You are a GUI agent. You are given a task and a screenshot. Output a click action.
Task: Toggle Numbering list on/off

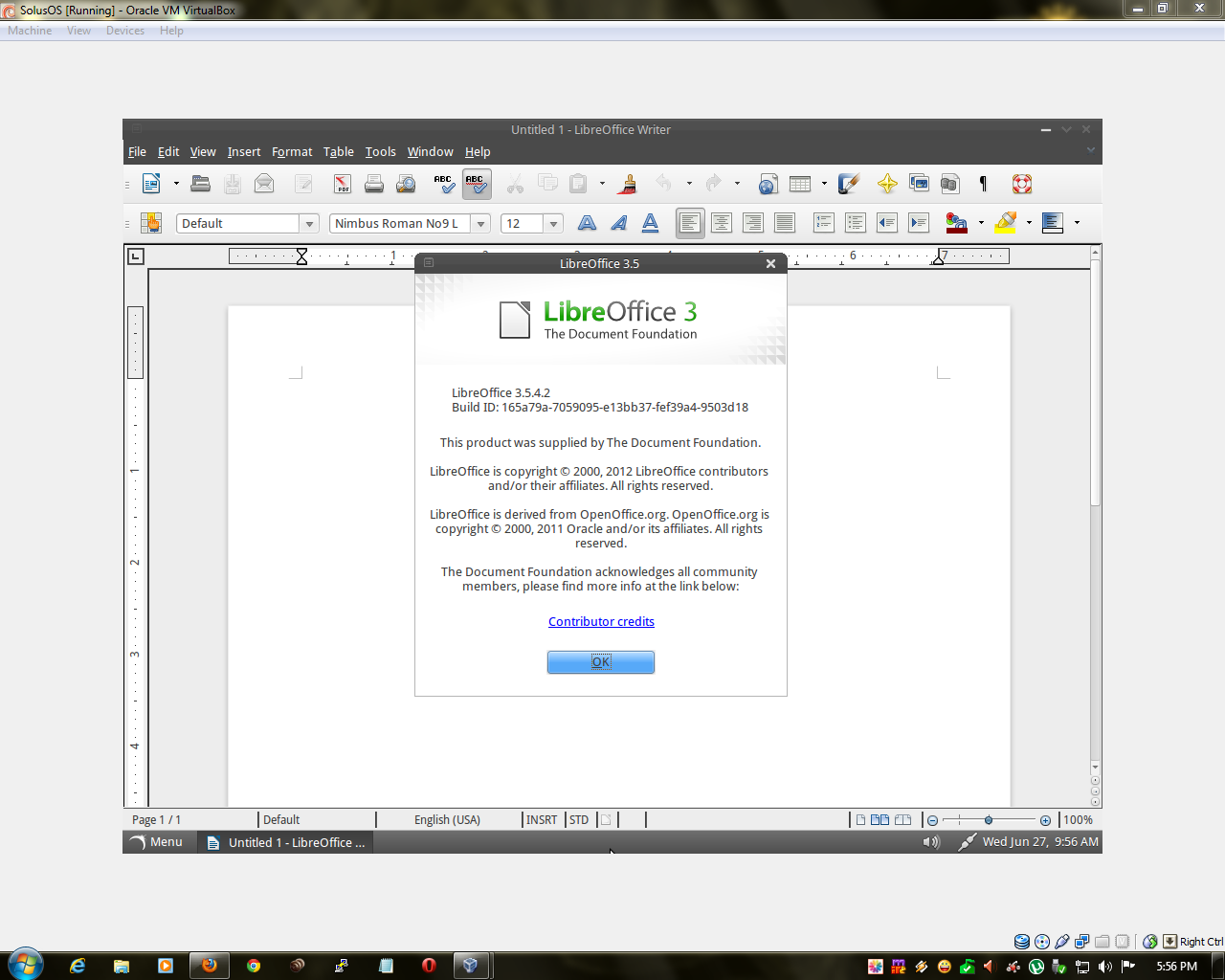823,223
